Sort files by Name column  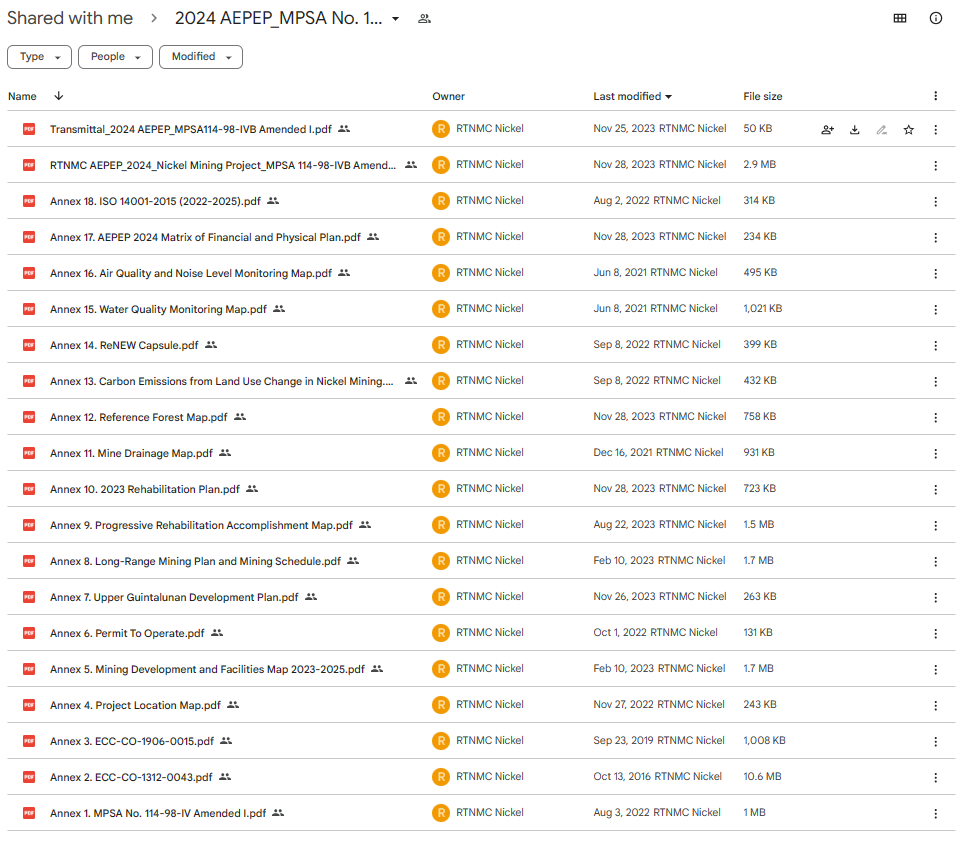(22, 97)
